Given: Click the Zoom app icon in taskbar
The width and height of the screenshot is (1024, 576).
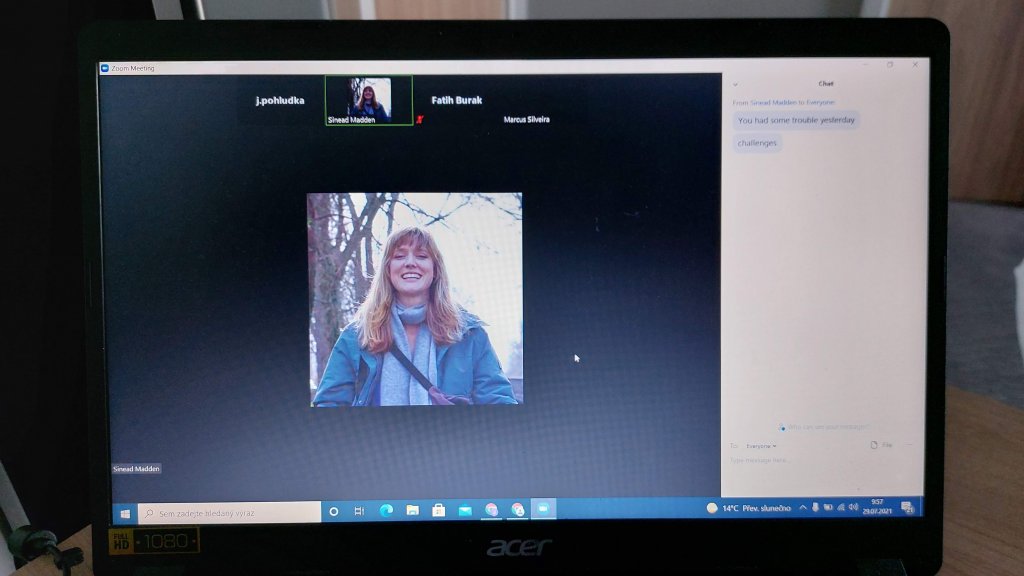Looking at the screenshot, I should click(x=543, y=509).
